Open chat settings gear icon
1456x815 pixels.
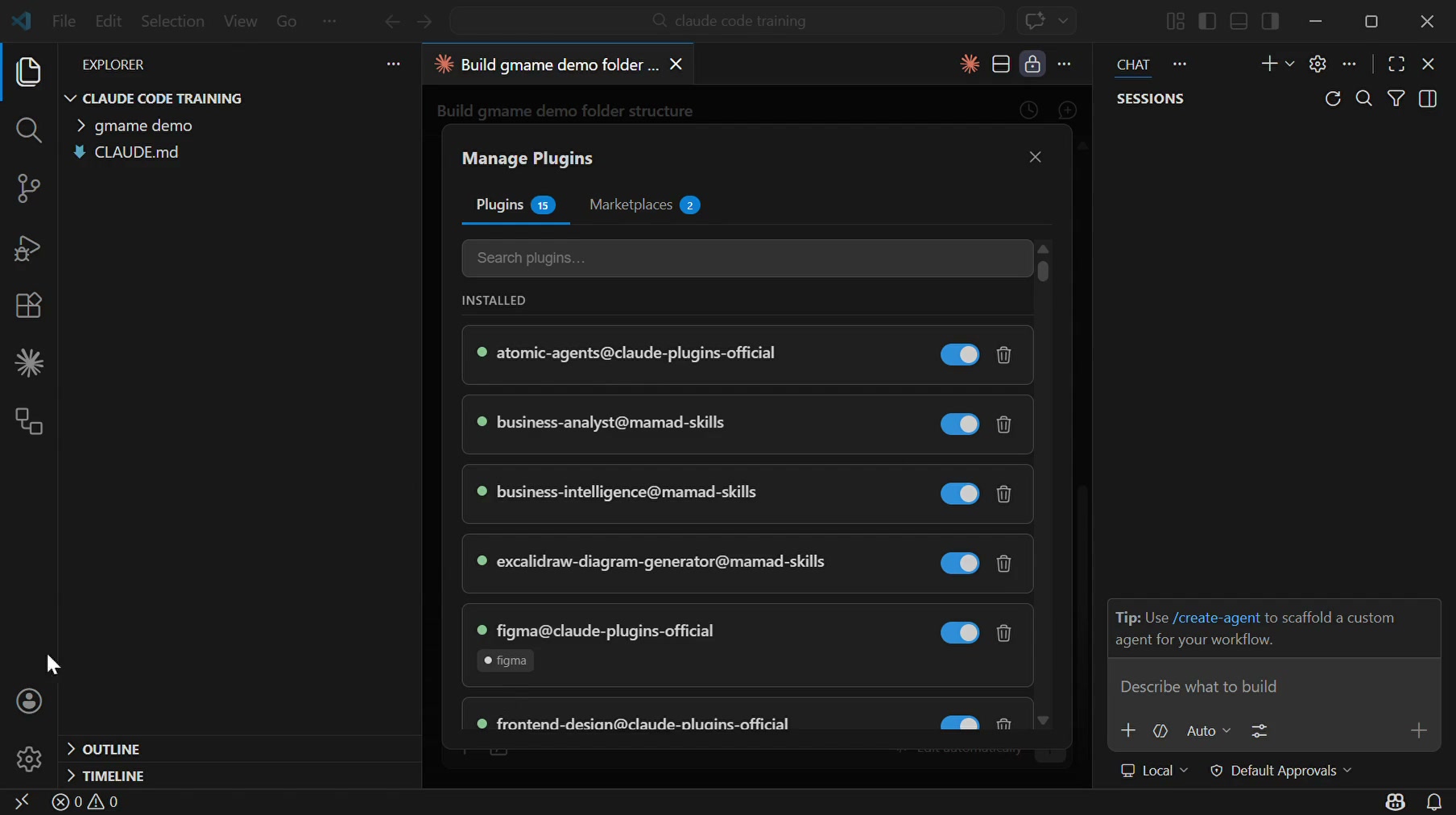pyautogui.click(x=1317, y=64)
